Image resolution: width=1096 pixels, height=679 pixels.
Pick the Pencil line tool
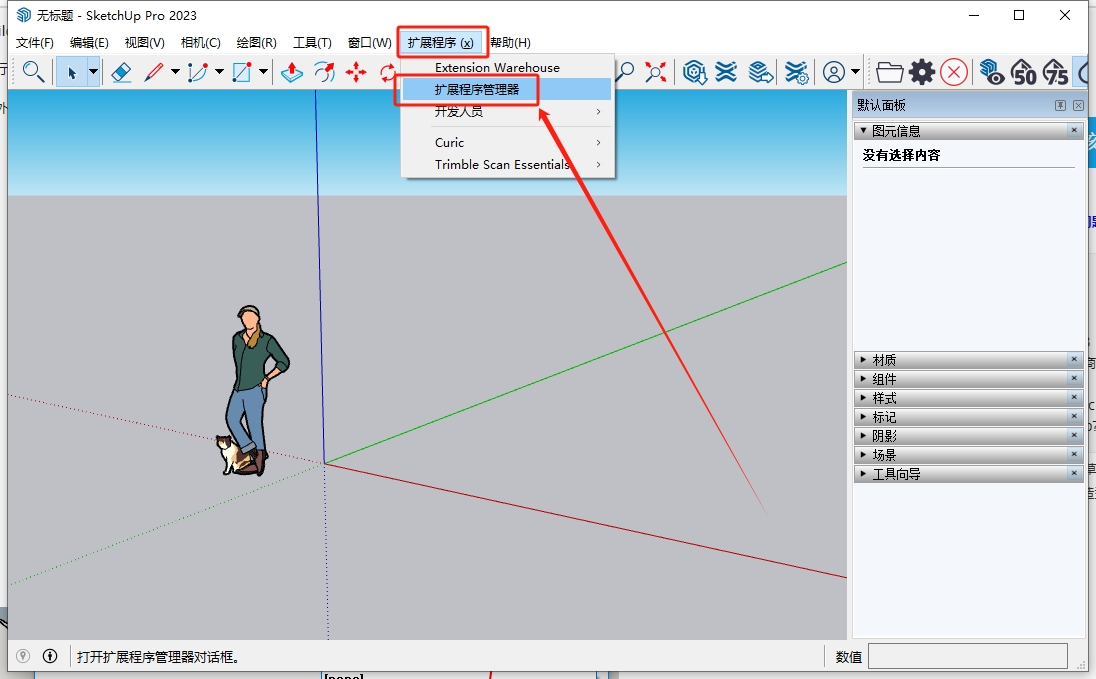(x=154, y=72)
